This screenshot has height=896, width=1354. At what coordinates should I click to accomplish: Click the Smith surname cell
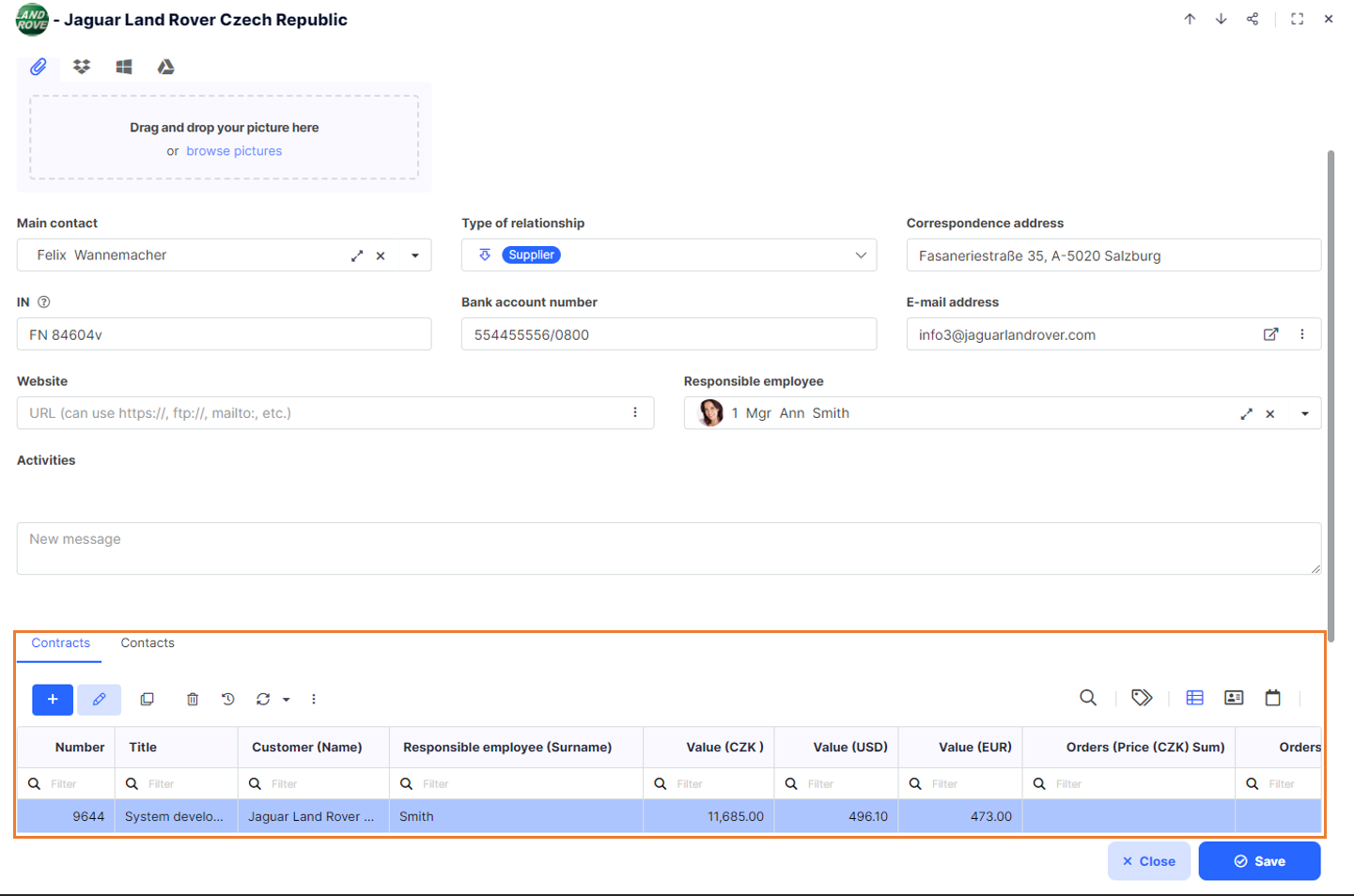(x=516, y=817)
